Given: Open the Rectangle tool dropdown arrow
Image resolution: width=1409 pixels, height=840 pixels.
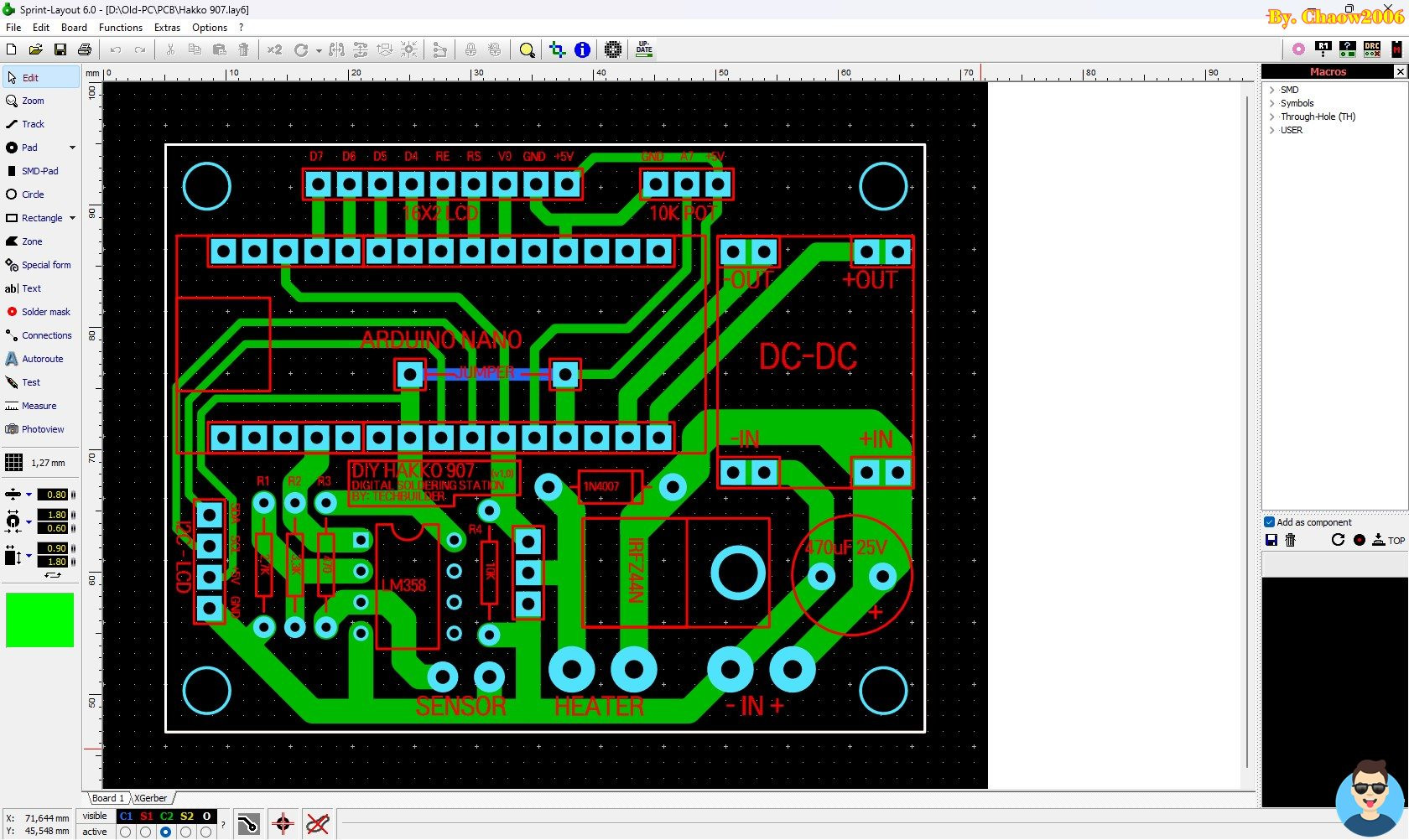Looking at the screenshot, I should tap(72, 218).
